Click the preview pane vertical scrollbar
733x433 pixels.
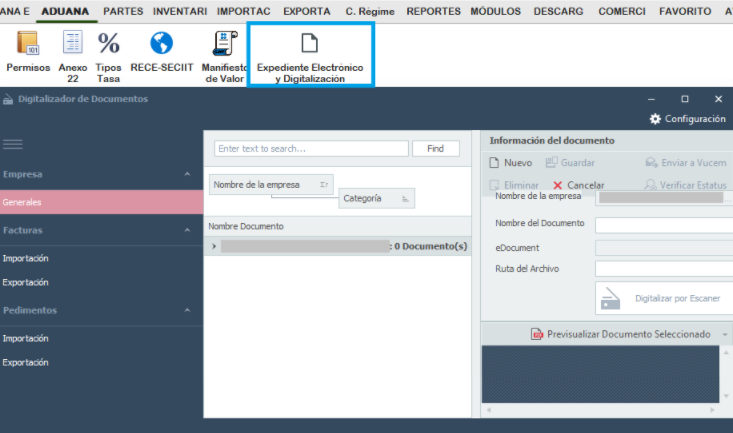tap(726, 374)
